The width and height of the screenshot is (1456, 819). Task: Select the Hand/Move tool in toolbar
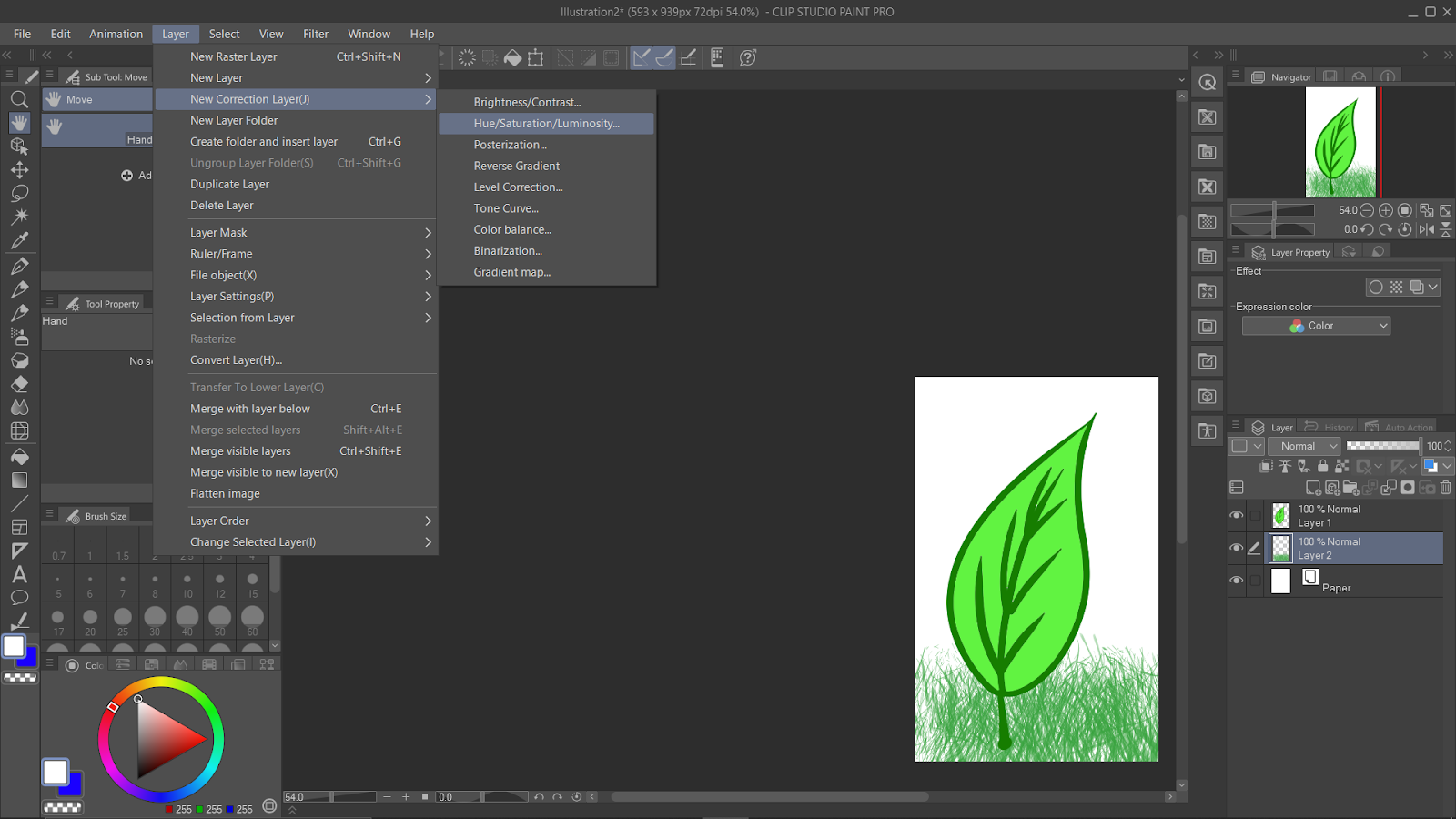[19, 123]
